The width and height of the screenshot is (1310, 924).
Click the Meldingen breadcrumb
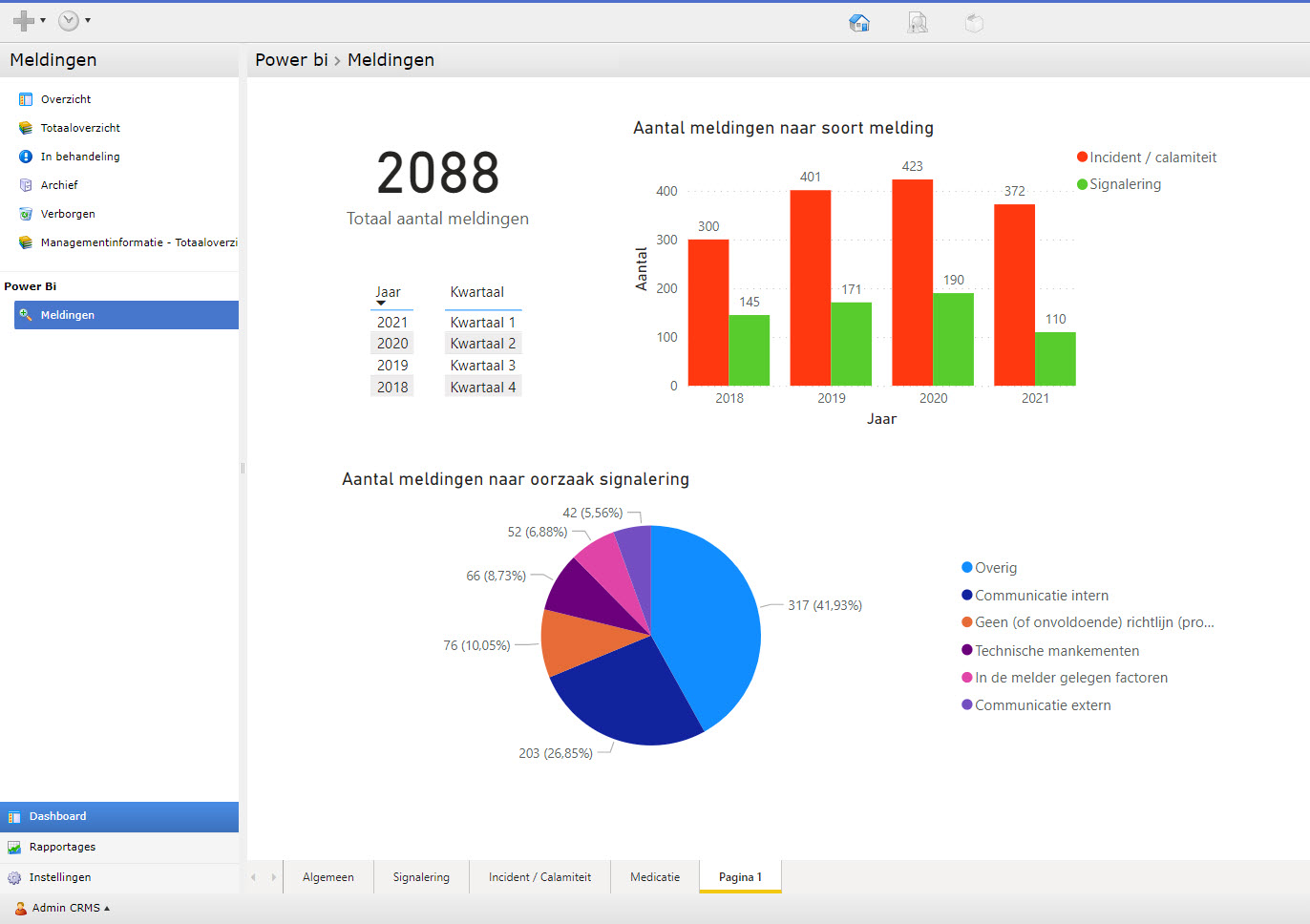pyautogui.click(x=391, y=59)
